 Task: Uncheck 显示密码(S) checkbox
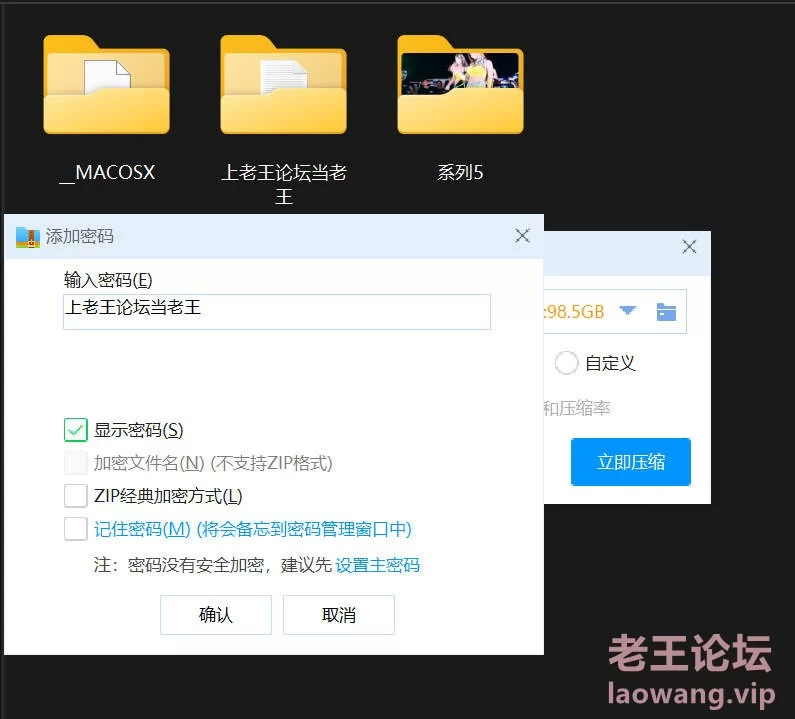pyautogui.click(x=76, y=430)
